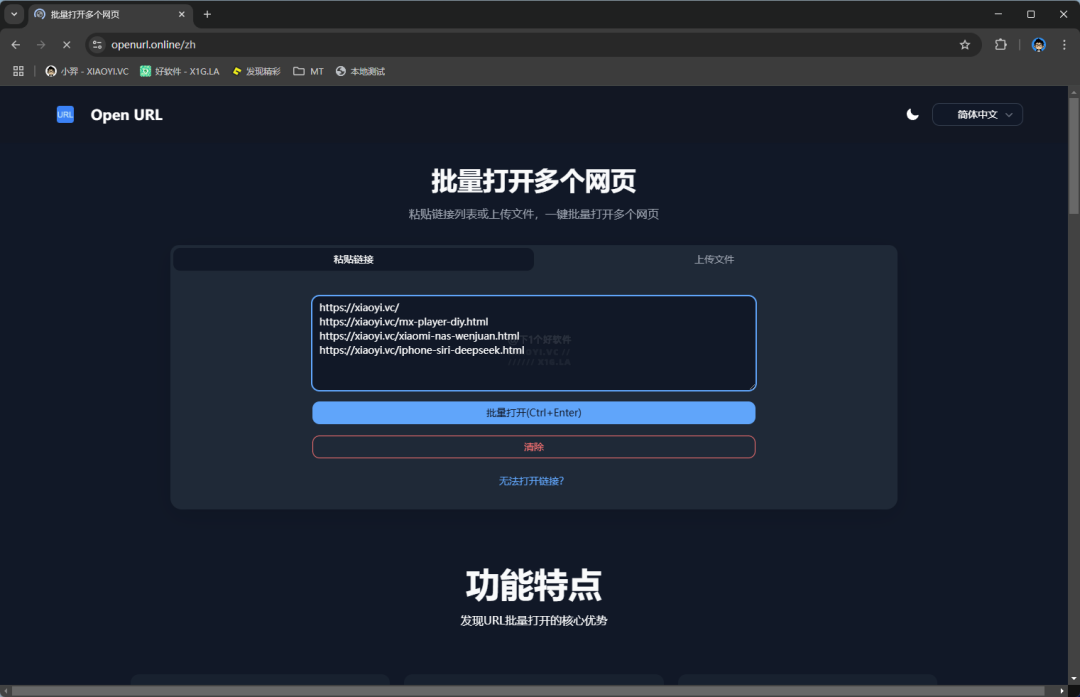This screenshot has height=697, width=1080.
Task: Click the scroll-down arrow on vertical scrollbar
Action: pyautogui.click(x=1074, y=679)
